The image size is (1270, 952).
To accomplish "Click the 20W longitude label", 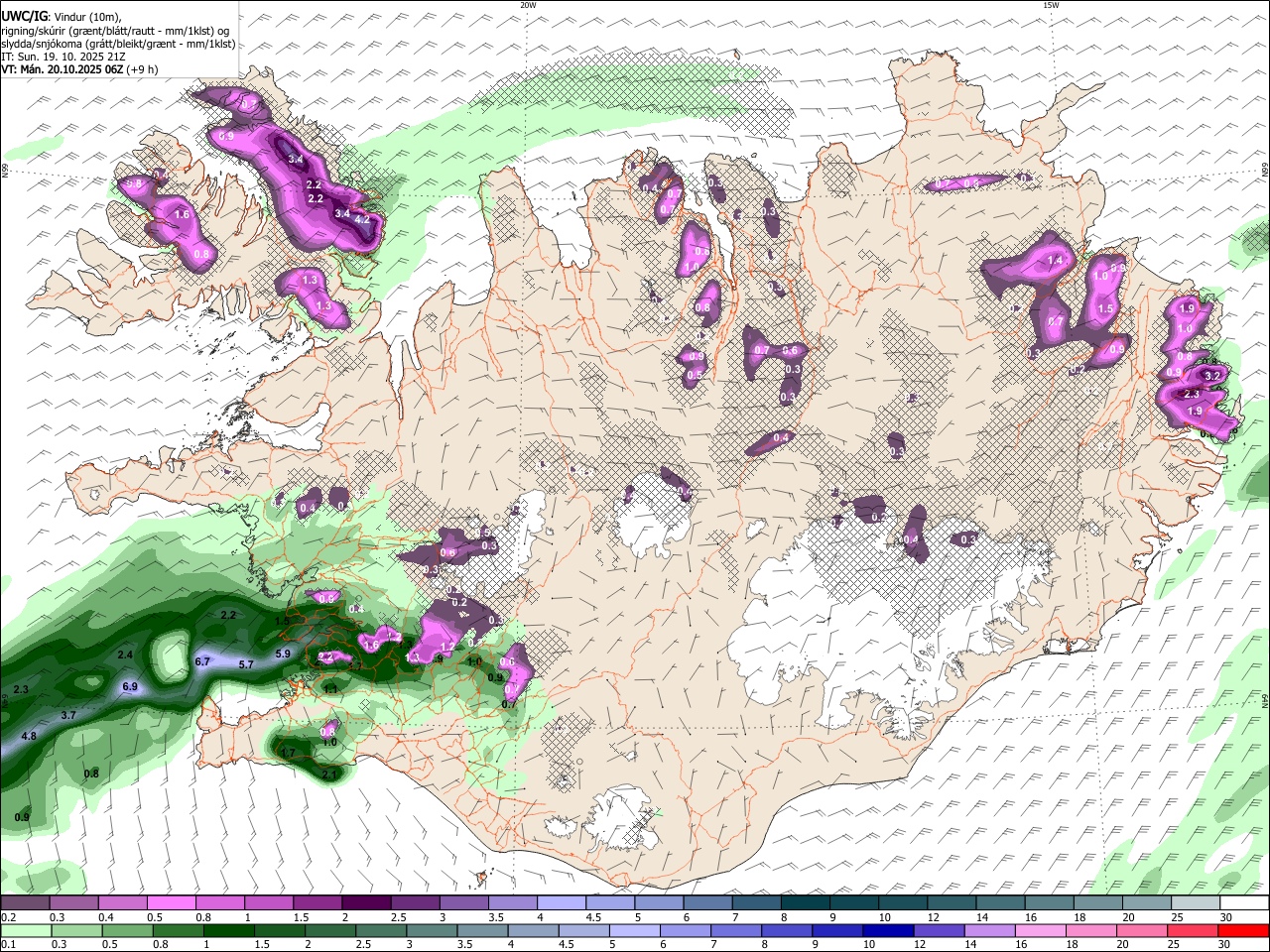I will [x=528, y=5].
